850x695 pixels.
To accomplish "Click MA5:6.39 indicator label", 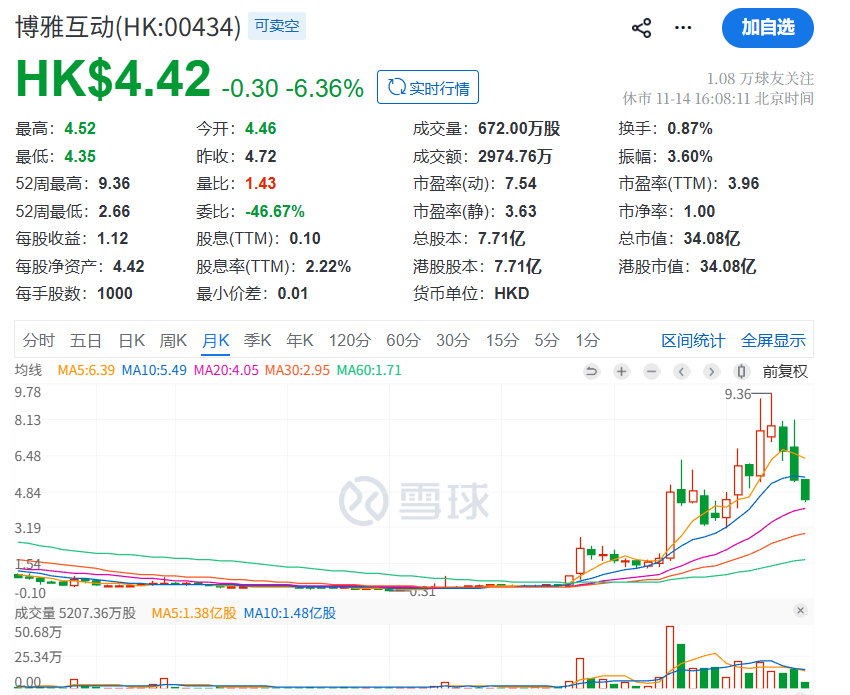I will tap(86, 370).
